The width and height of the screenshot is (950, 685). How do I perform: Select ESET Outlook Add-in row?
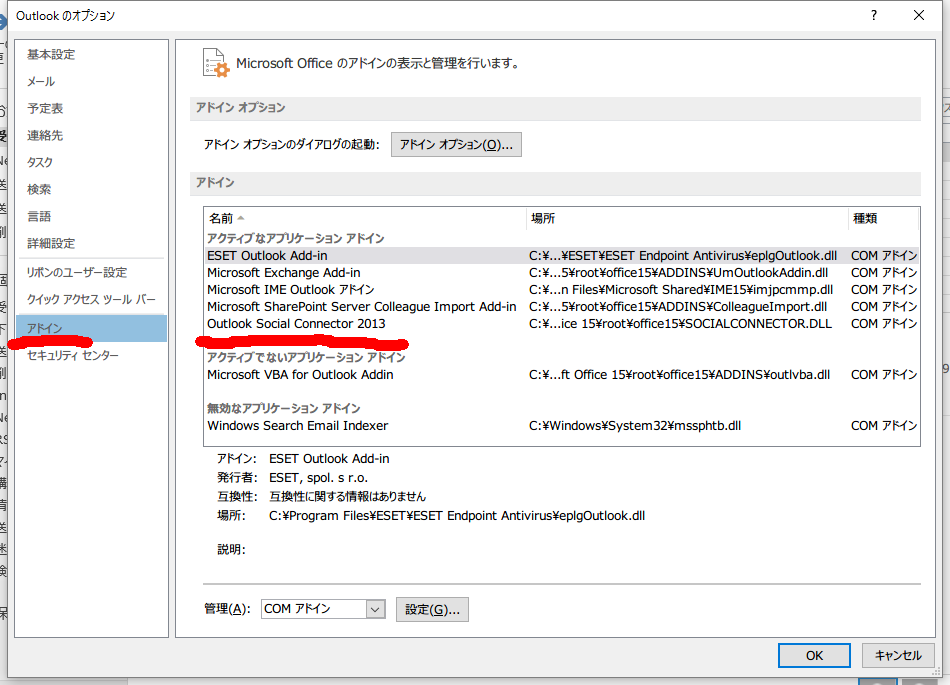click(562, 256)
